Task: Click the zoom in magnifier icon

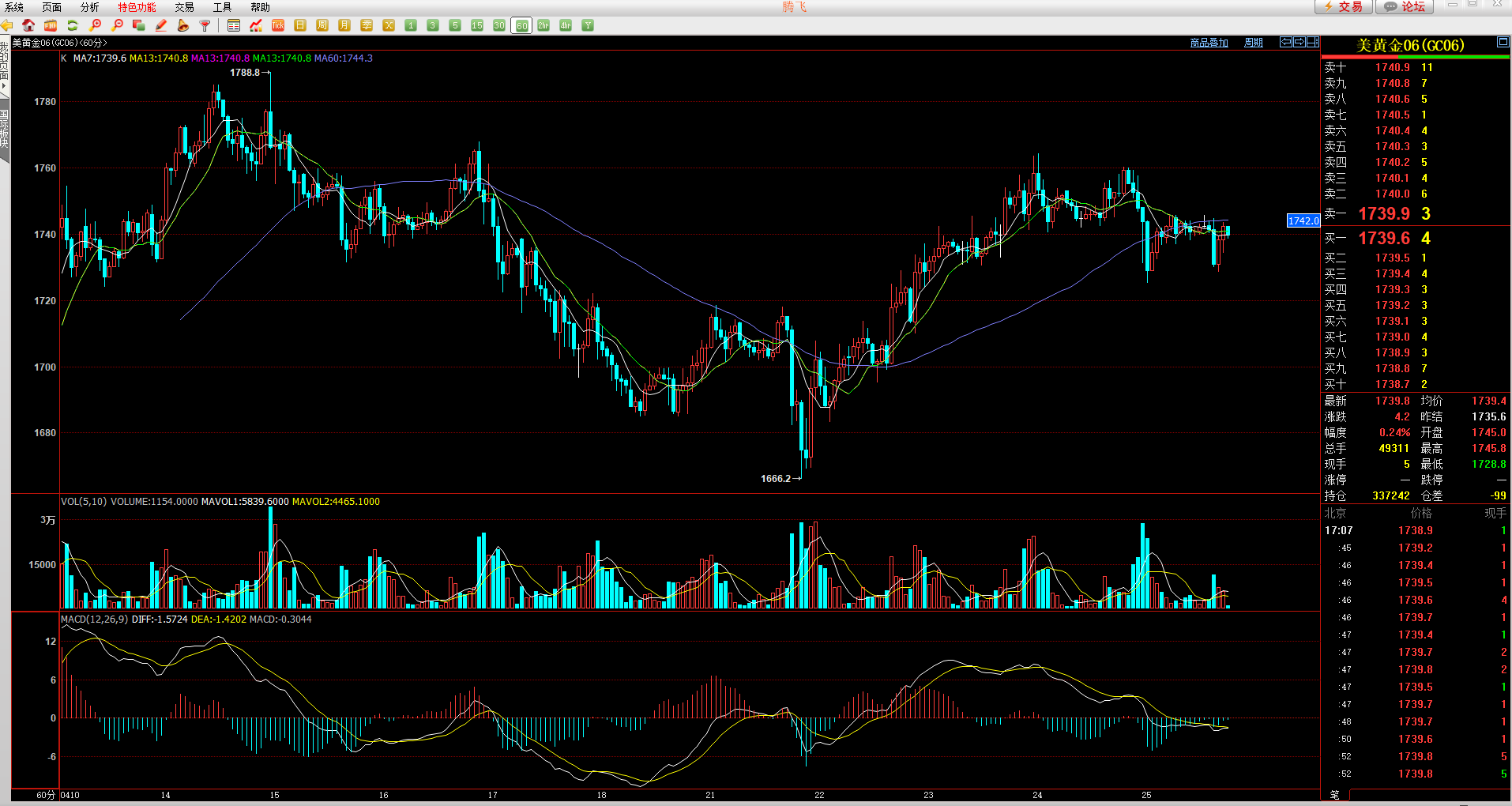Action: tap(95, 25)
